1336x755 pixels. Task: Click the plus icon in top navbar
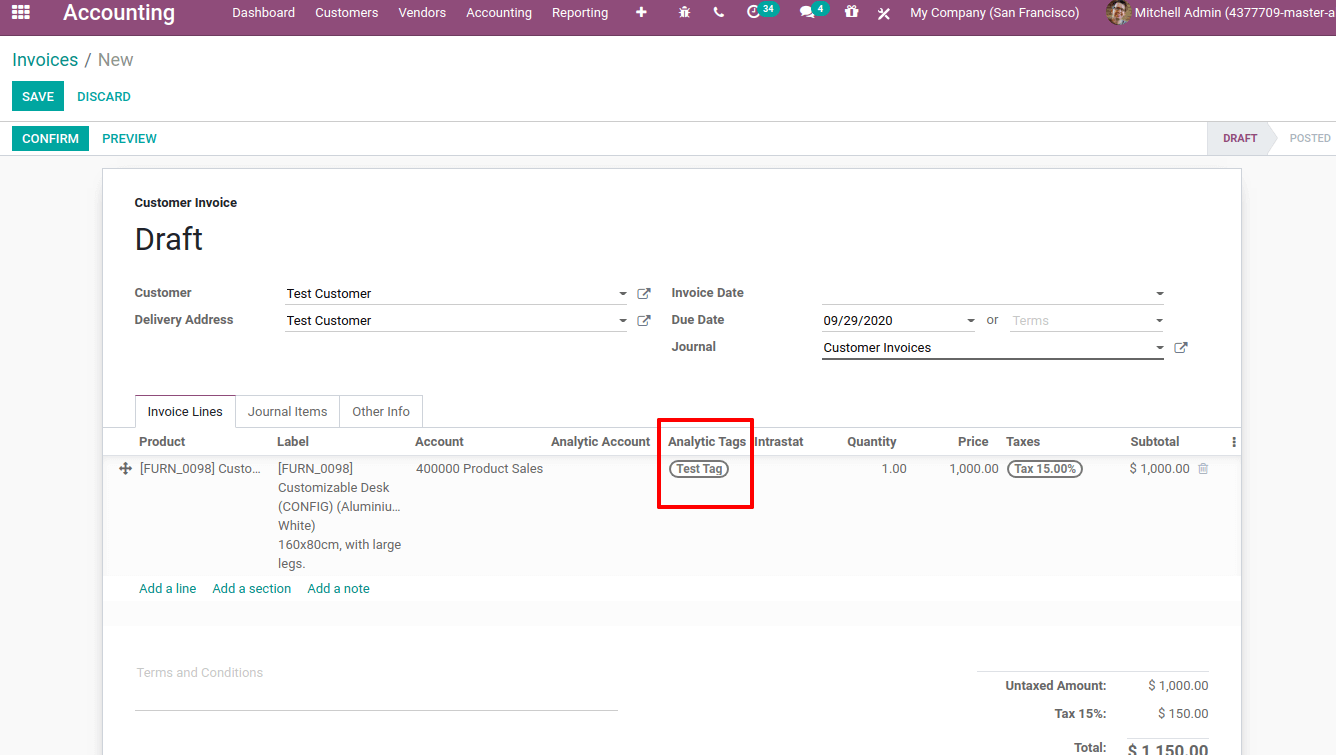coord(641,13)
